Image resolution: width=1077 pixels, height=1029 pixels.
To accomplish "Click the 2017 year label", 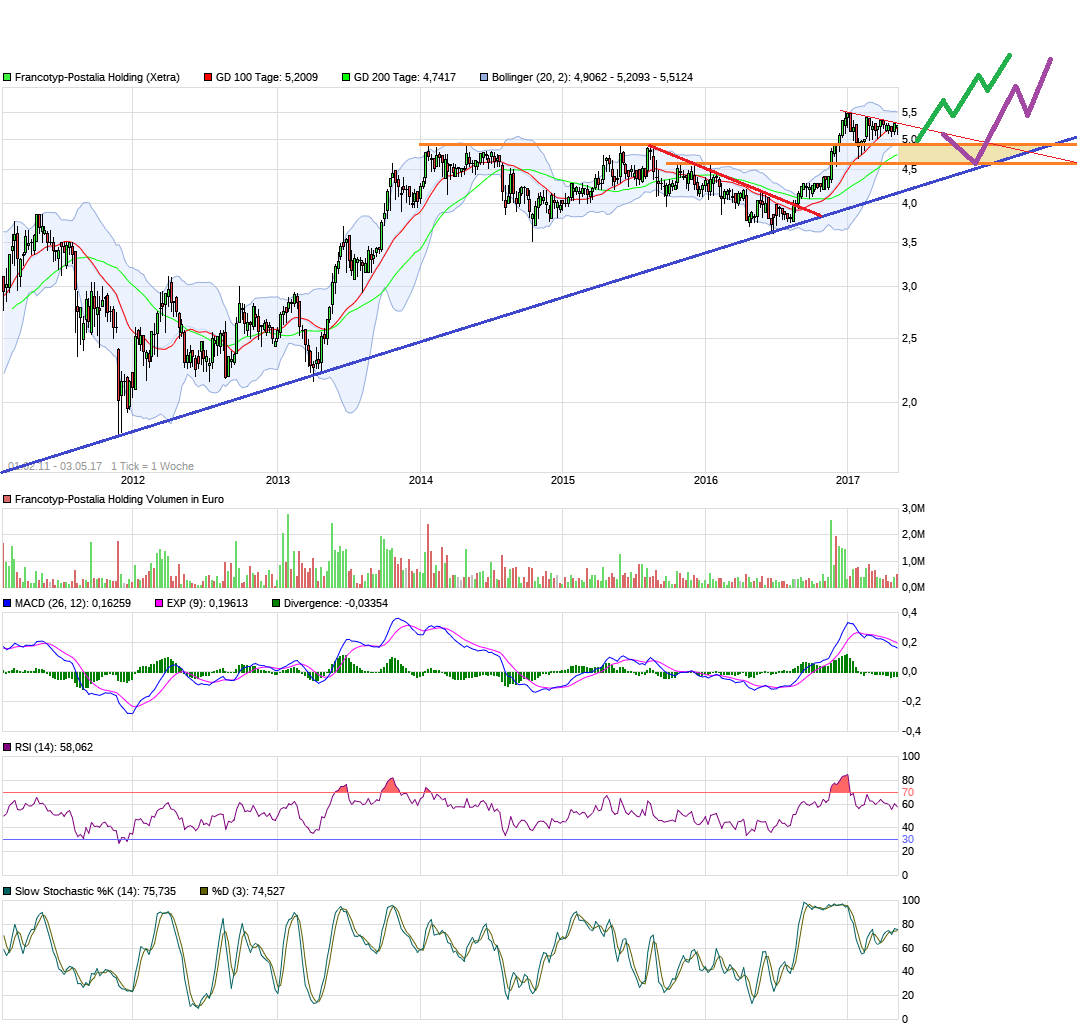I will click(849, 480).
